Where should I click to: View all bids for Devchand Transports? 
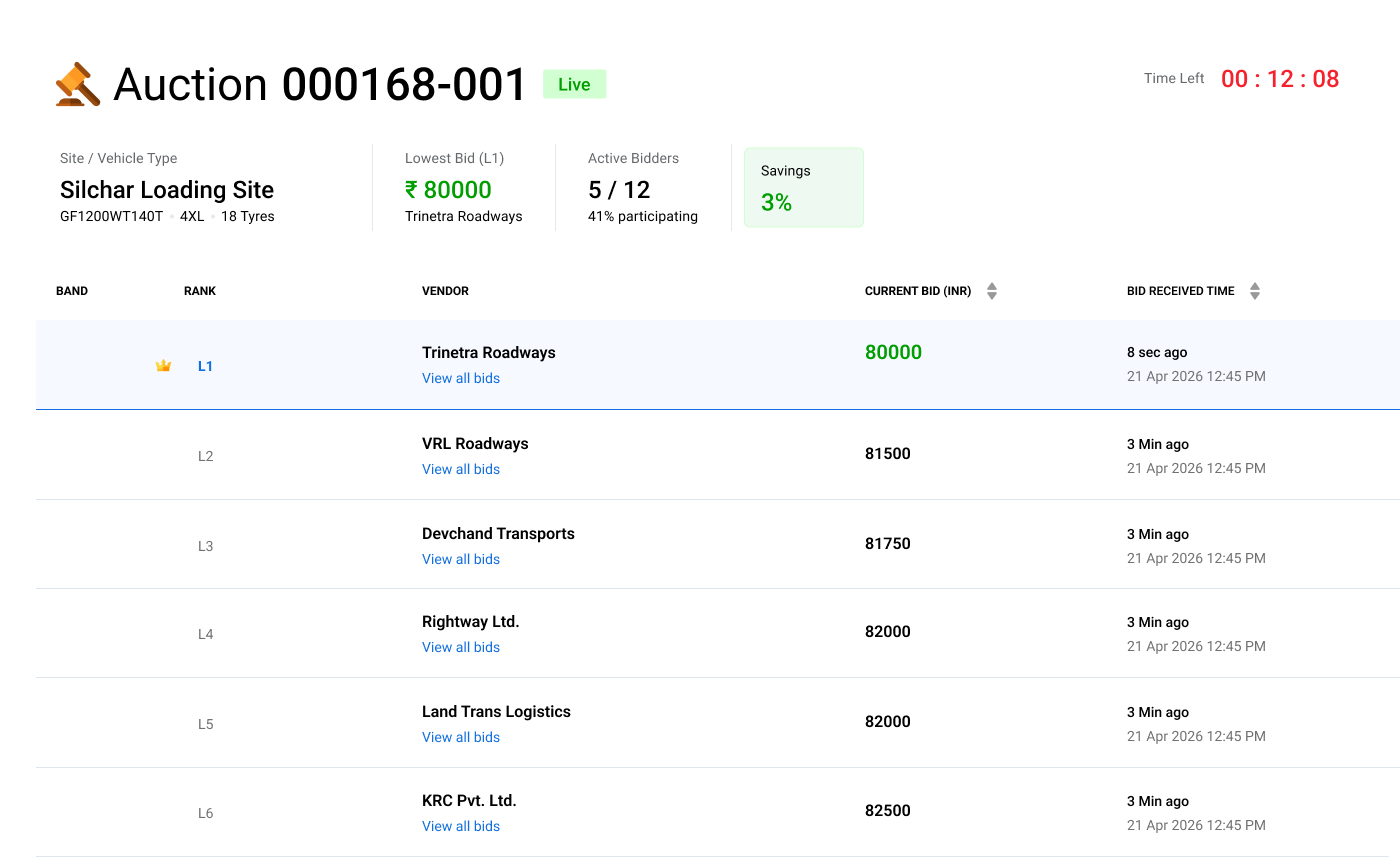461,559
